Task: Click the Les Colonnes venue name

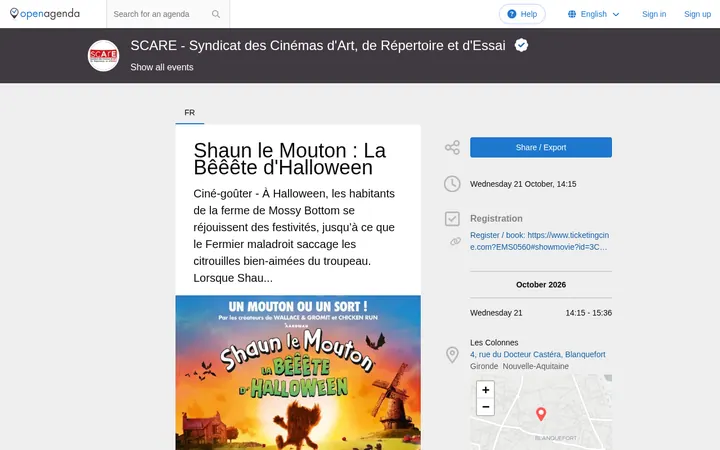Action: click(x=494, y=343)
